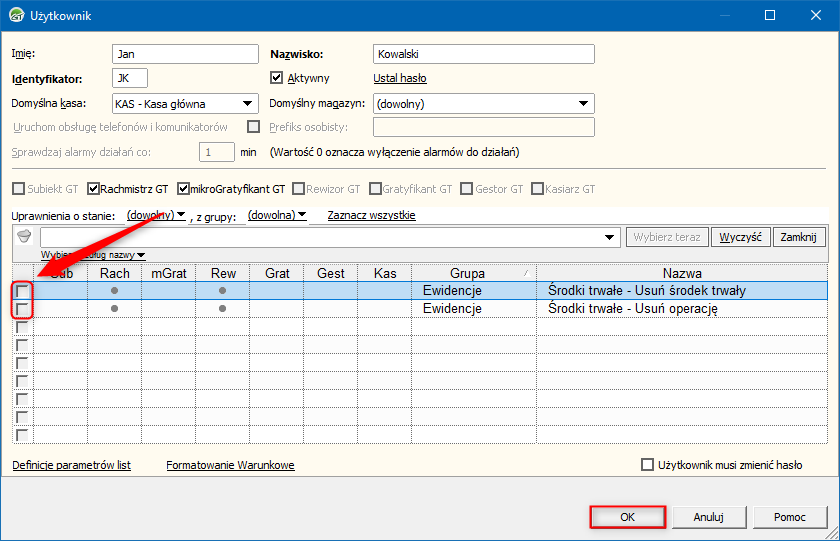The width and height of the screenshot is (840, 541).
Task: Open the Domyślna kasa dropdown
Action: tap(246, 103)
